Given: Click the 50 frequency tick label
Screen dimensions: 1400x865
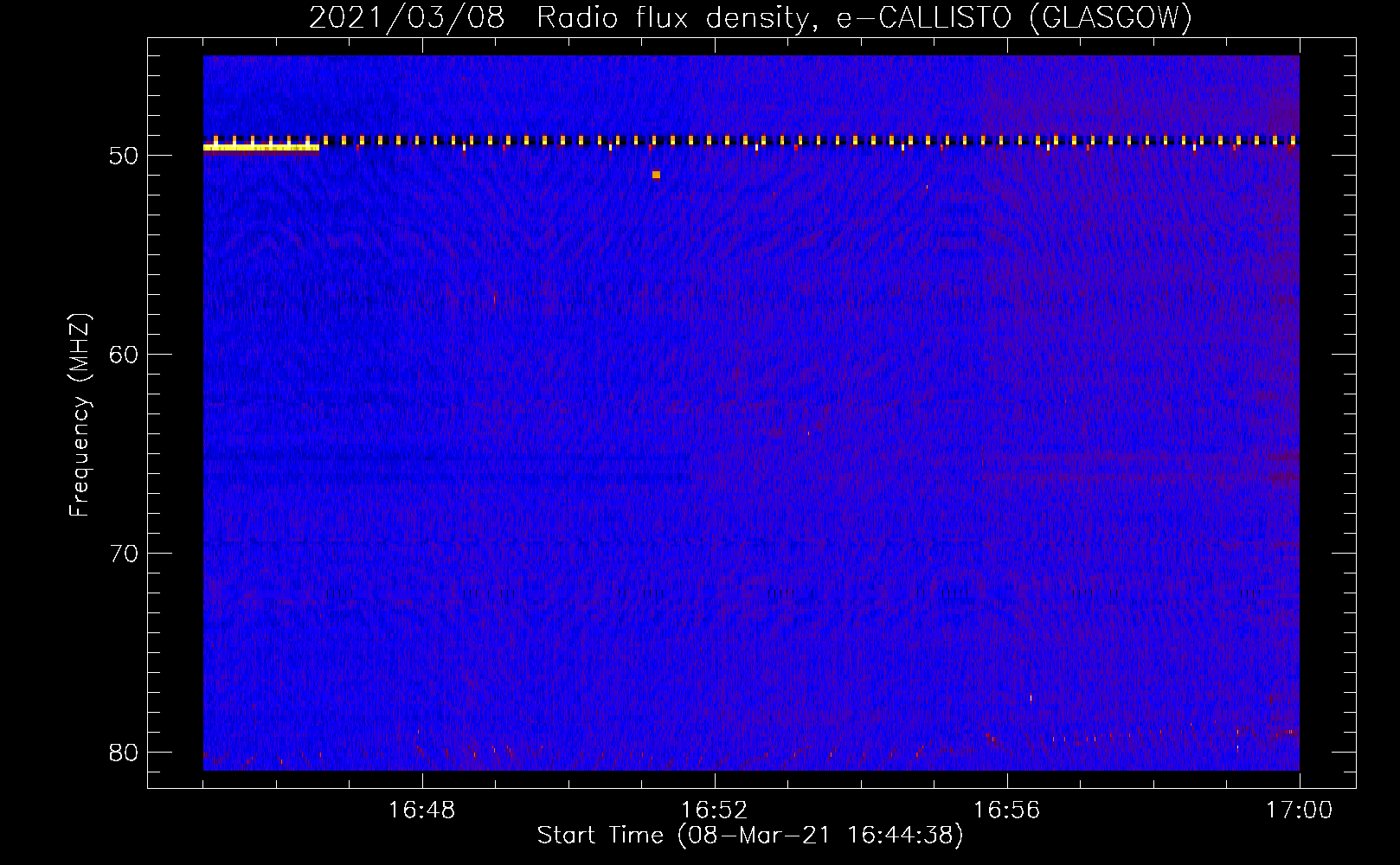Looking at the screenshot, I should click(124, 156).
